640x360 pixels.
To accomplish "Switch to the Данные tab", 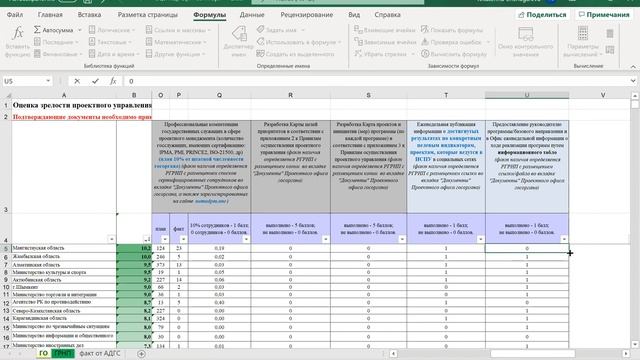I will (x=252, y=15).
